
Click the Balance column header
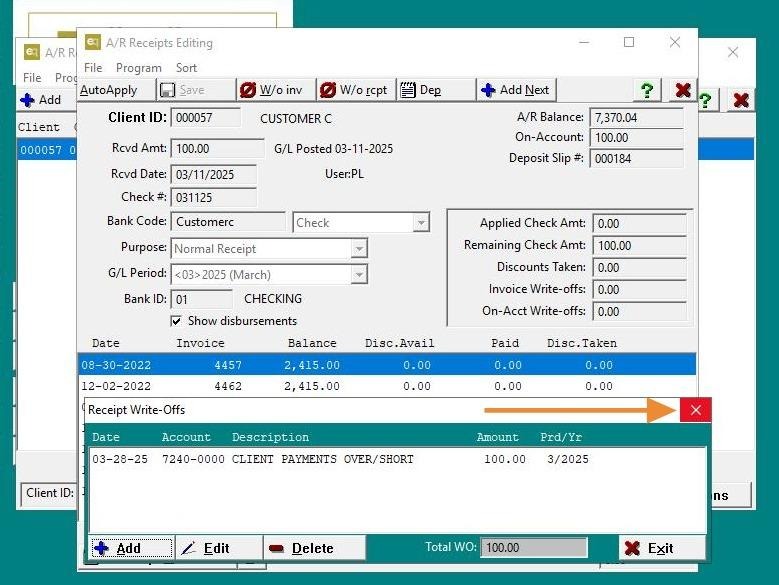point(312,343)
